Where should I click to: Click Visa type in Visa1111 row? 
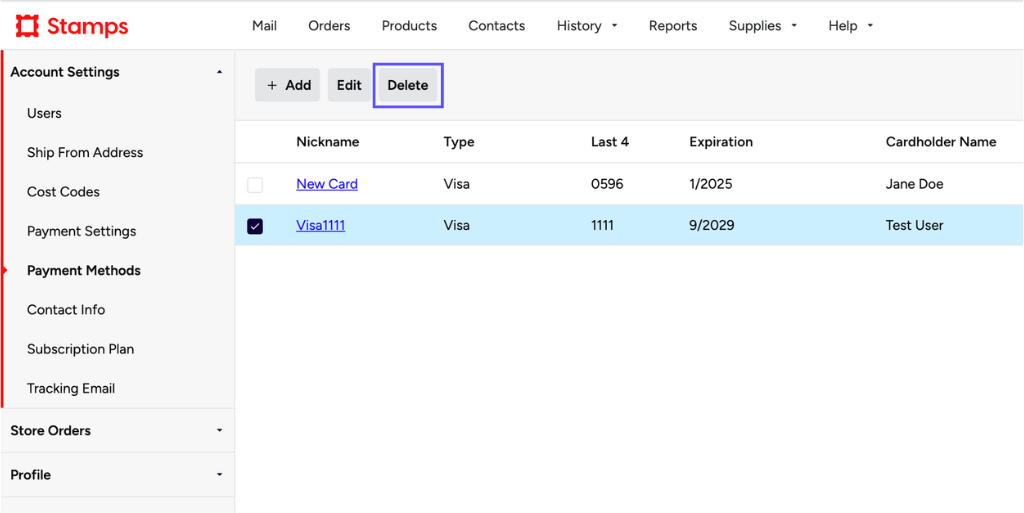(456, 225)
